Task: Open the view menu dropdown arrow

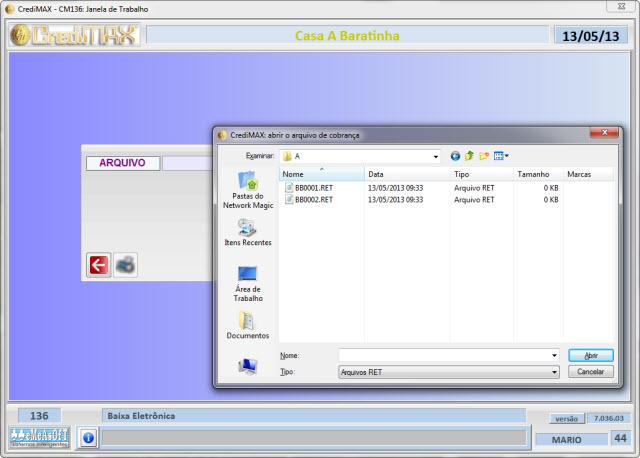Action: 507,156
